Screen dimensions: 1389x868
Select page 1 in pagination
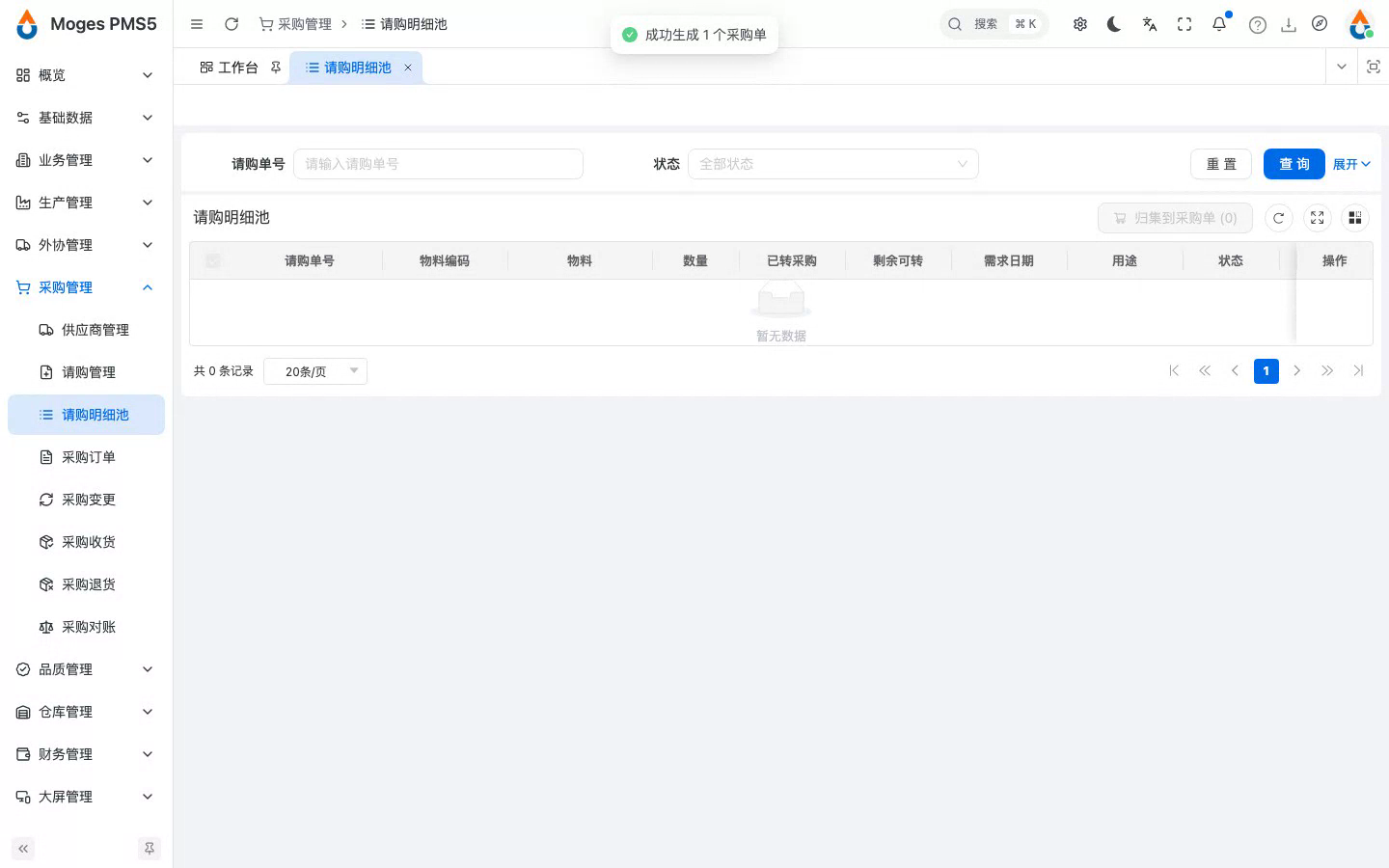1266,370
